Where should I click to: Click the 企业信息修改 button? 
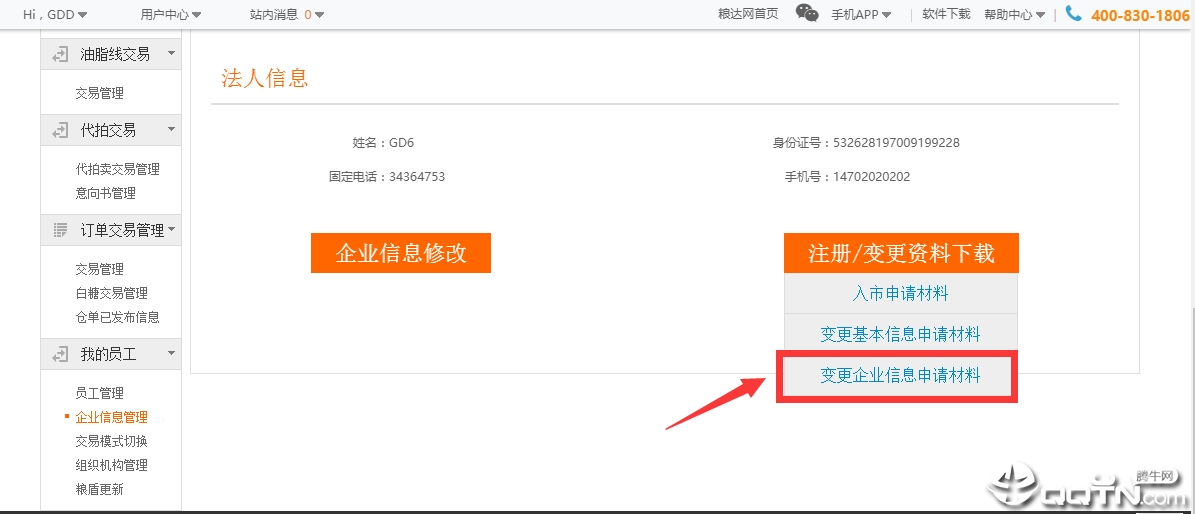click(401, 253)
